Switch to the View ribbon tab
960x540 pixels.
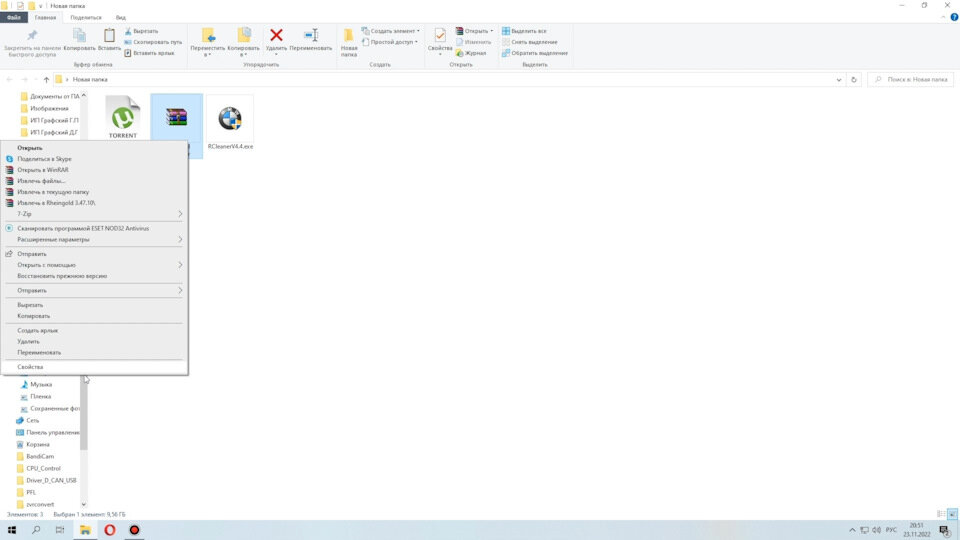point(121,17)
